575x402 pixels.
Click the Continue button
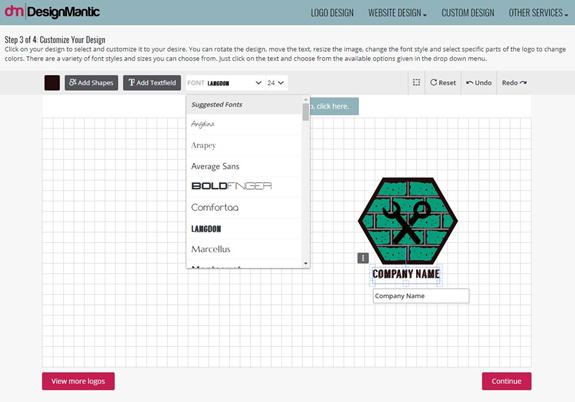(506, 381)
